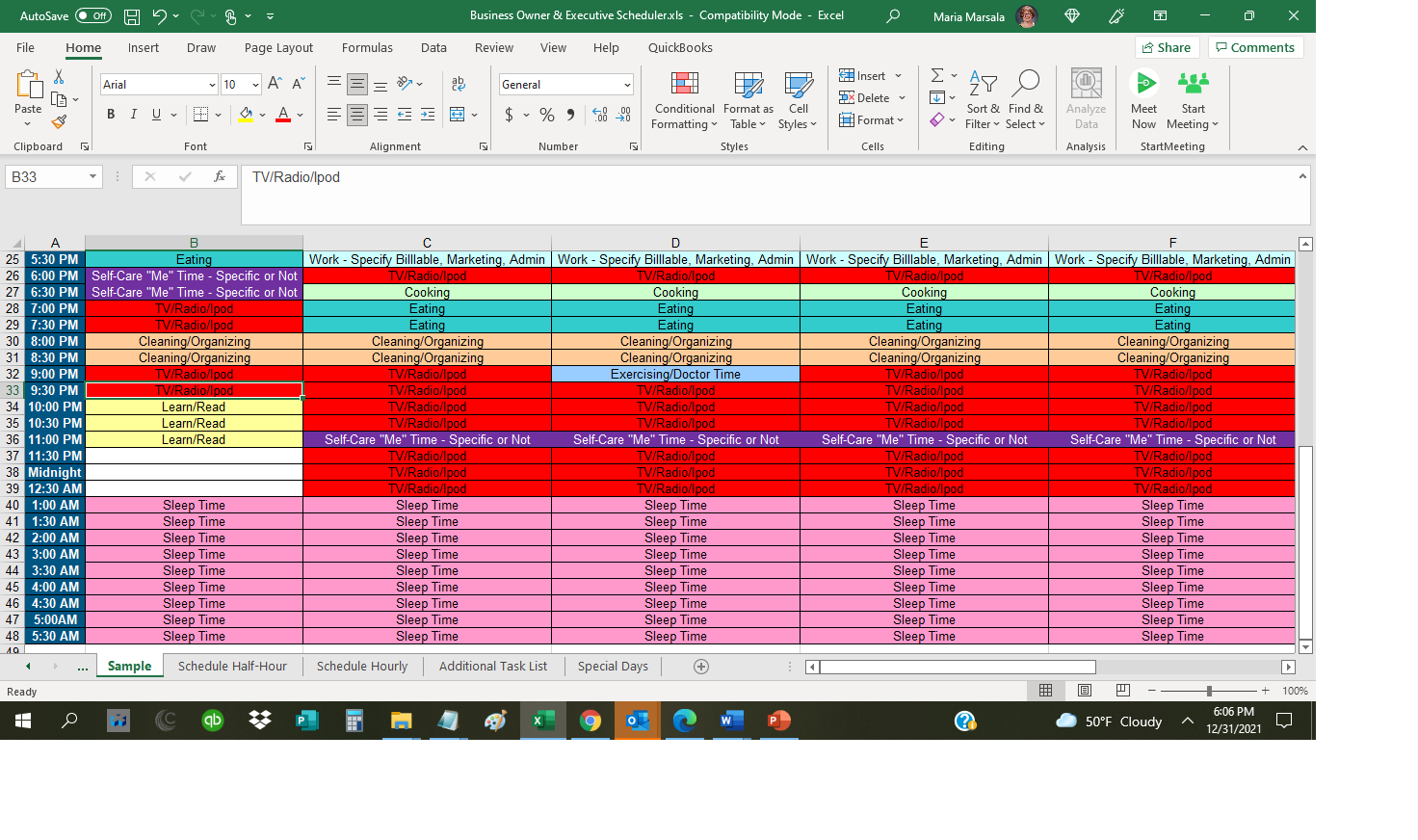Click the AutoSum sigma icon
1418x840 pixels.
[936, 75]
